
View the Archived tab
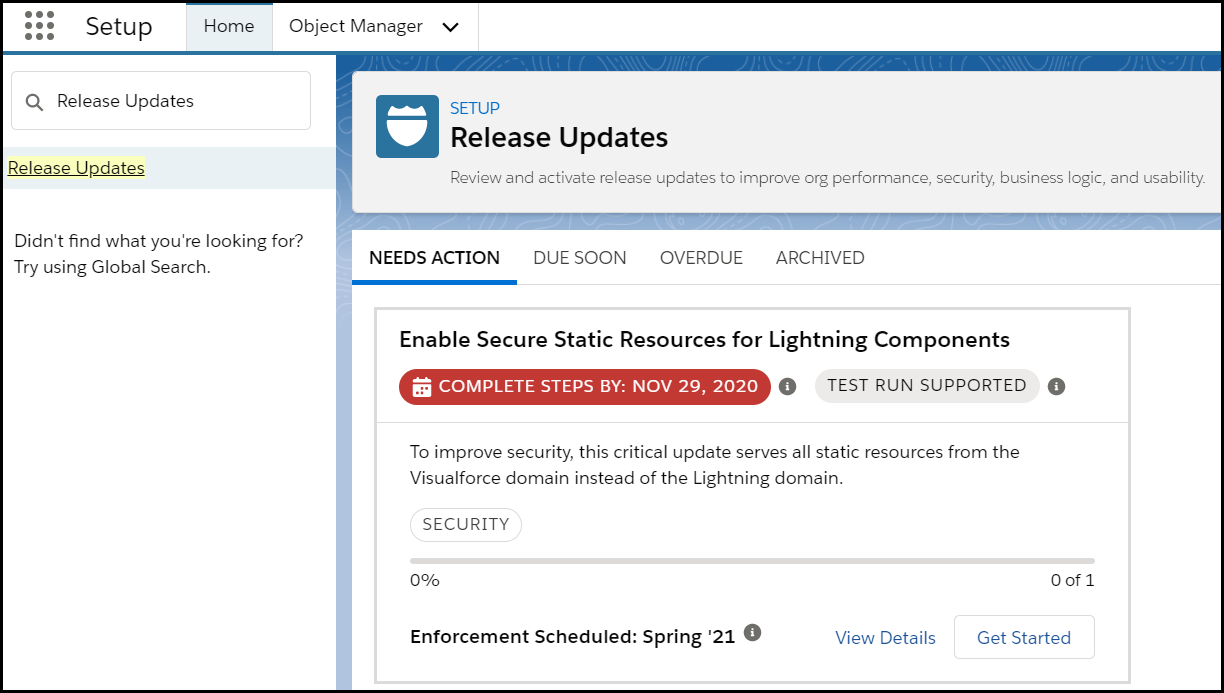point(820,258)
